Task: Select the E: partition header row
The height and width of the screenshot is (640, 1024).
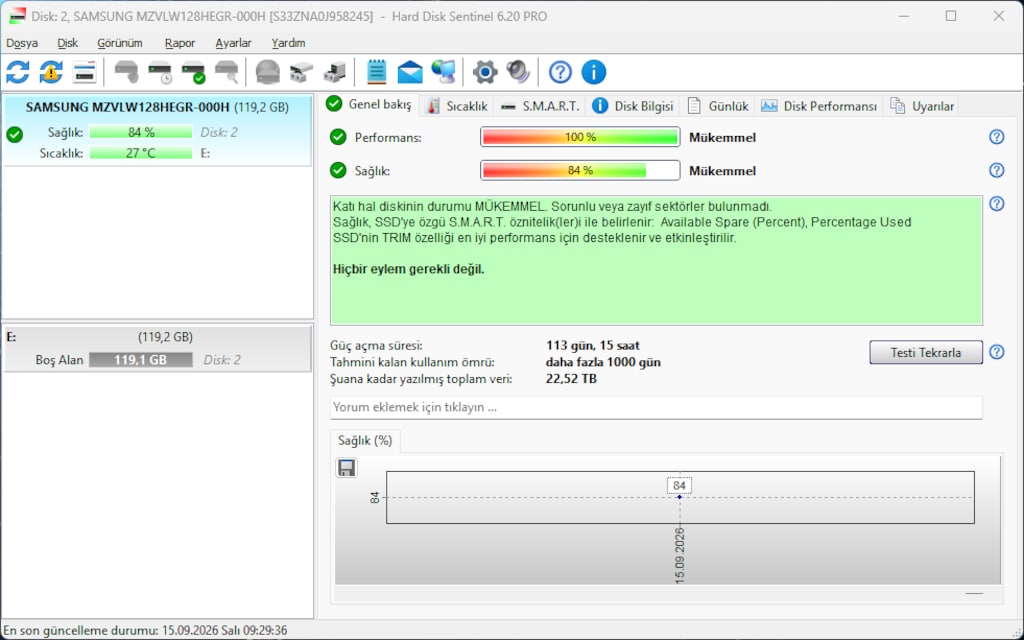Action: (157, 337)
